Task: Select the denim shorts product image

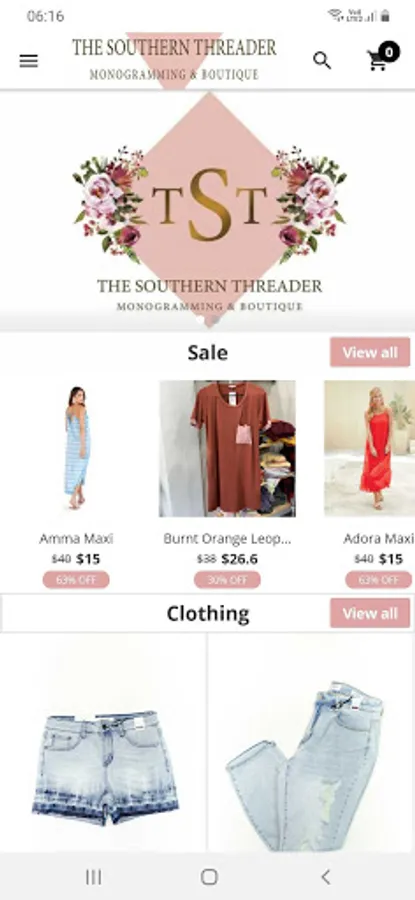Action: coord(103,743)
